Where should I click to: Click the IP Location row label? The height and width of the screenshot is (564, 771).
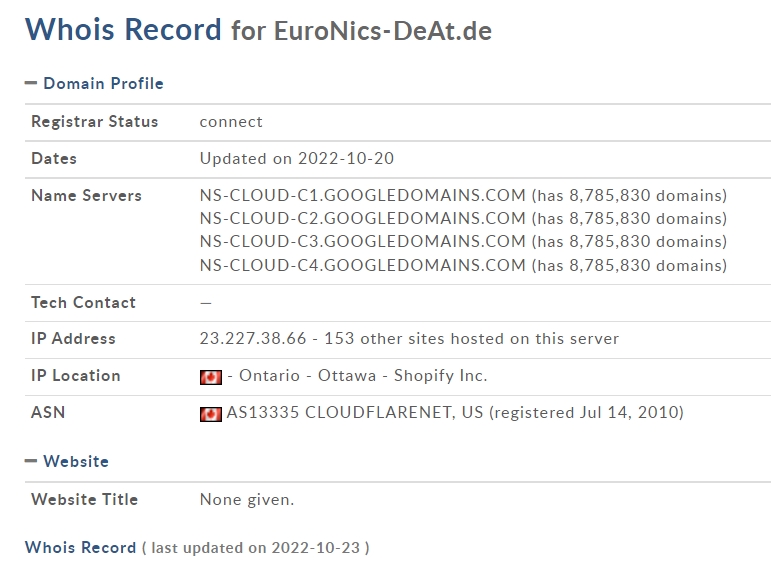point(76,376)
